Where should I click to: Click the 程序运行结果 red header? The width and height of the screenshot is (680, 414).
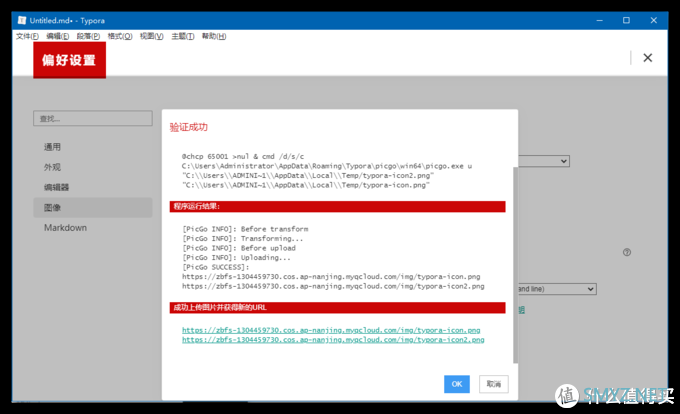click(337, 206)
